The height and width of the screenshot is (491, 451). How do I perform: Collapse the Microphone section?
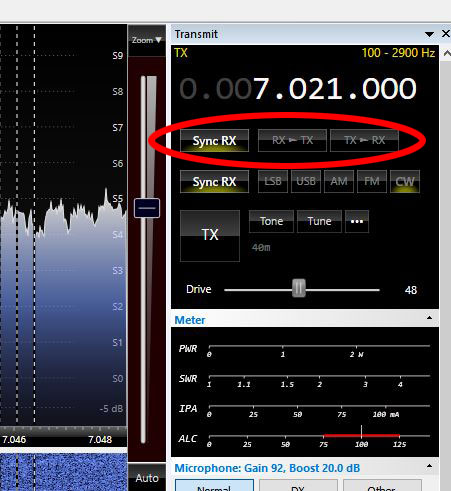(429, 466)
